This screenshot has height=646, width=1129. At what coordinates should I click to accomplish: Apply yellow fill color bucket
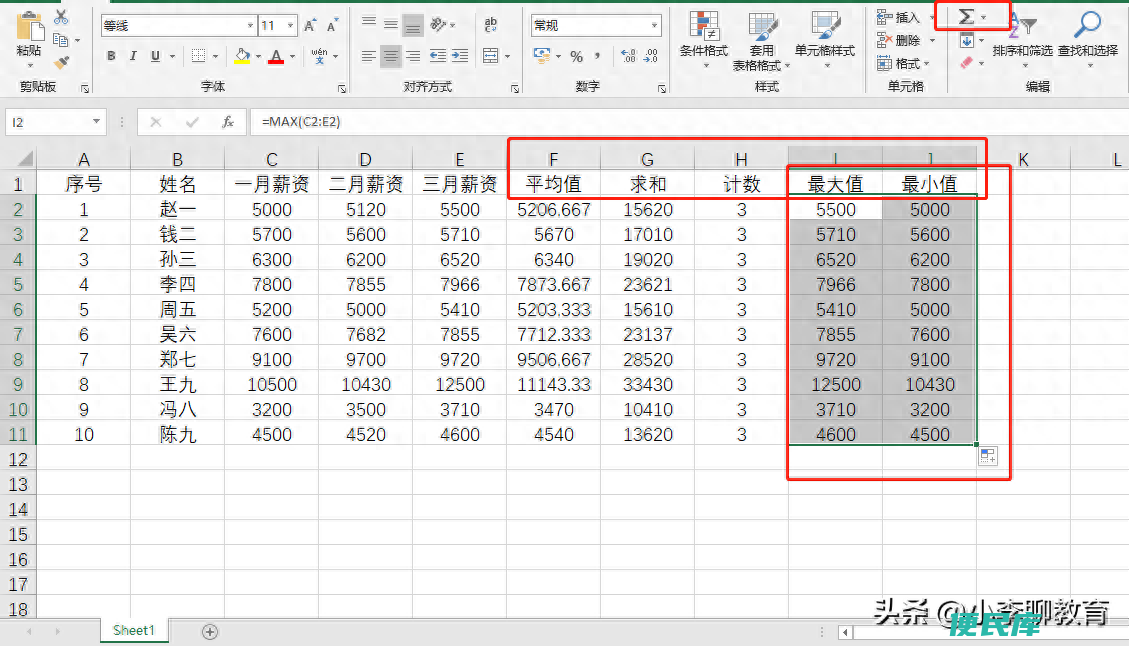(243, 55)
